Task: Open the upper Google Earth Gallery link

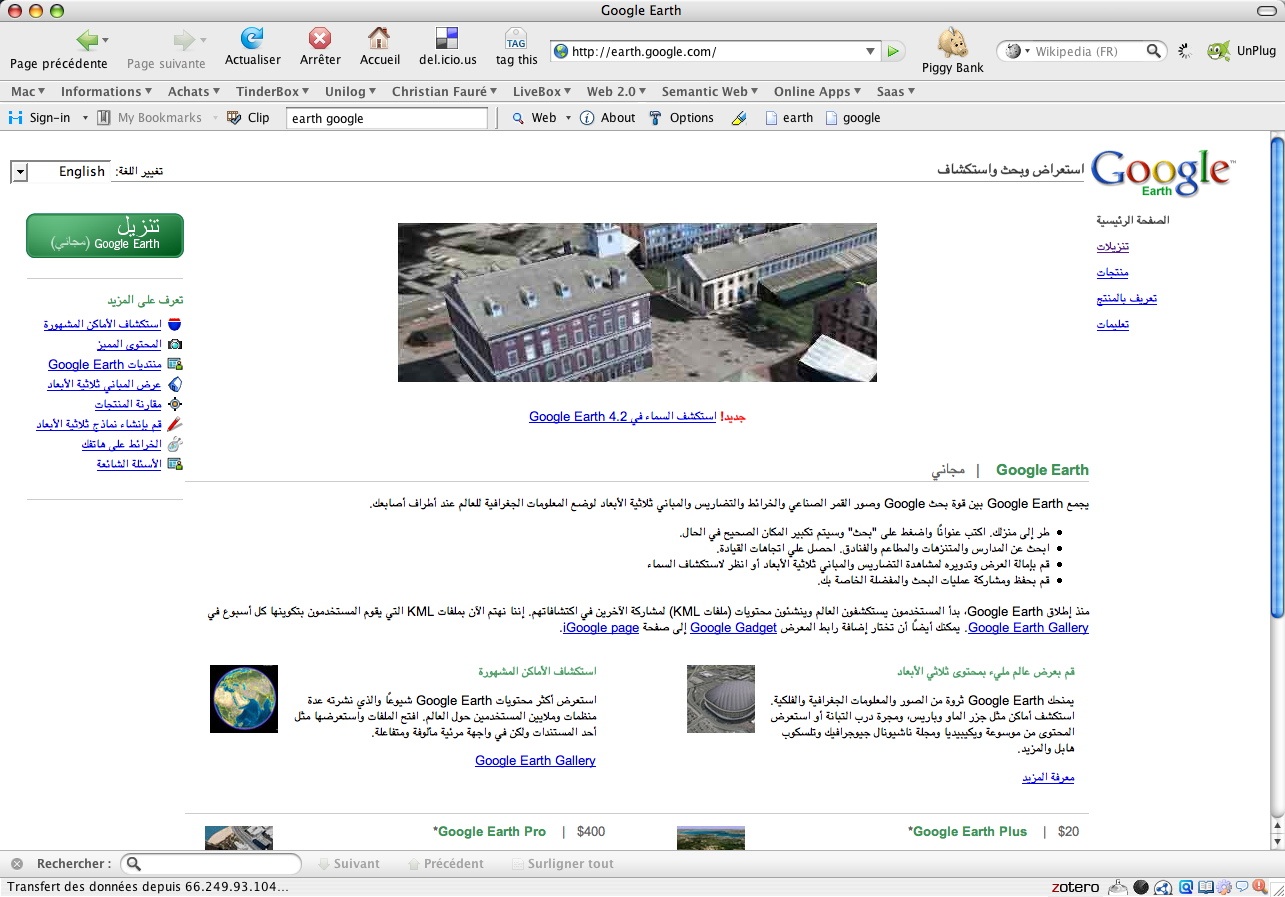Action: (1028, 628)
